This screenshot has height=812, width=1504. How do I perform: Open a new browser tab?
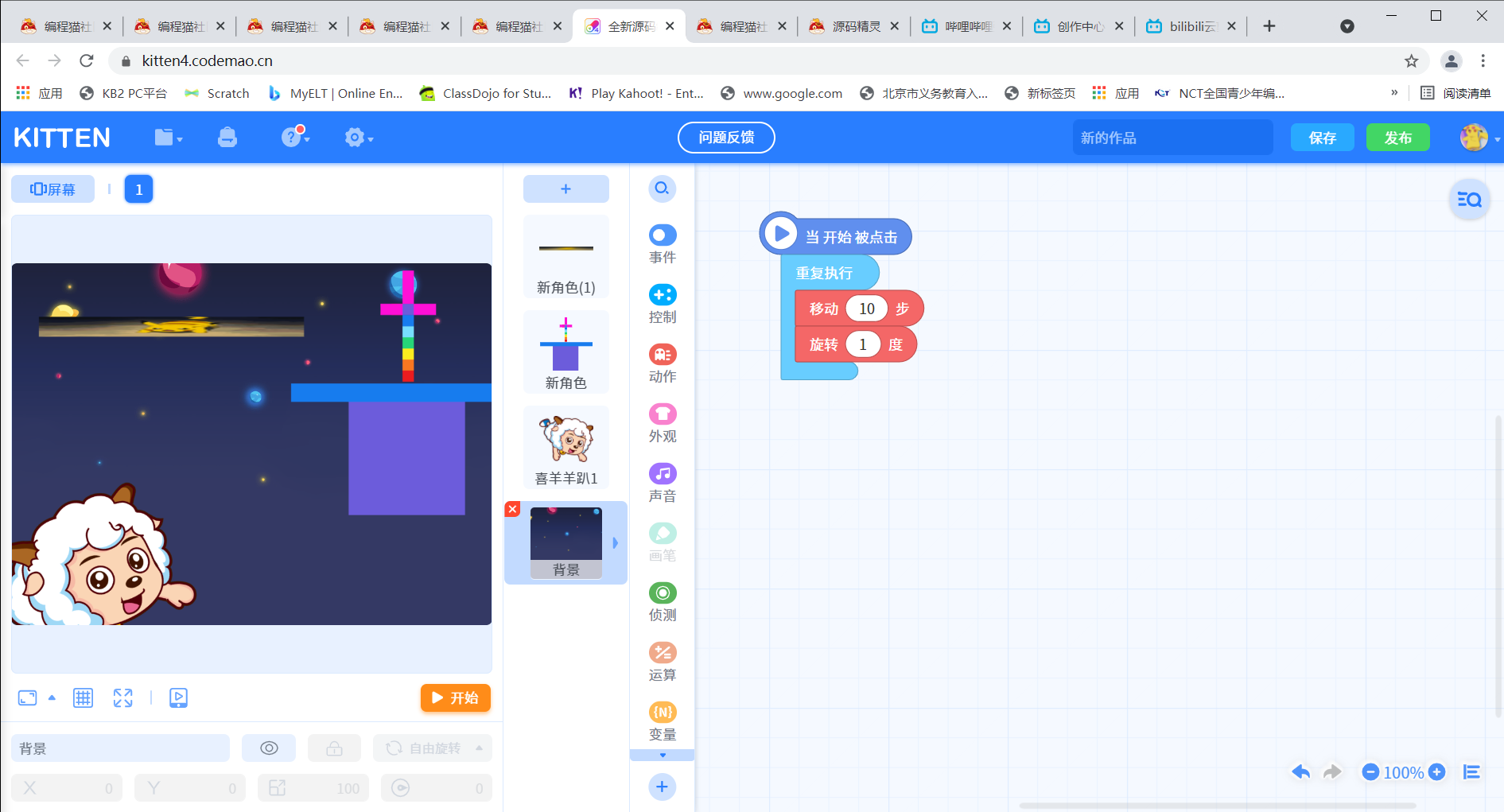point(1269,26)
